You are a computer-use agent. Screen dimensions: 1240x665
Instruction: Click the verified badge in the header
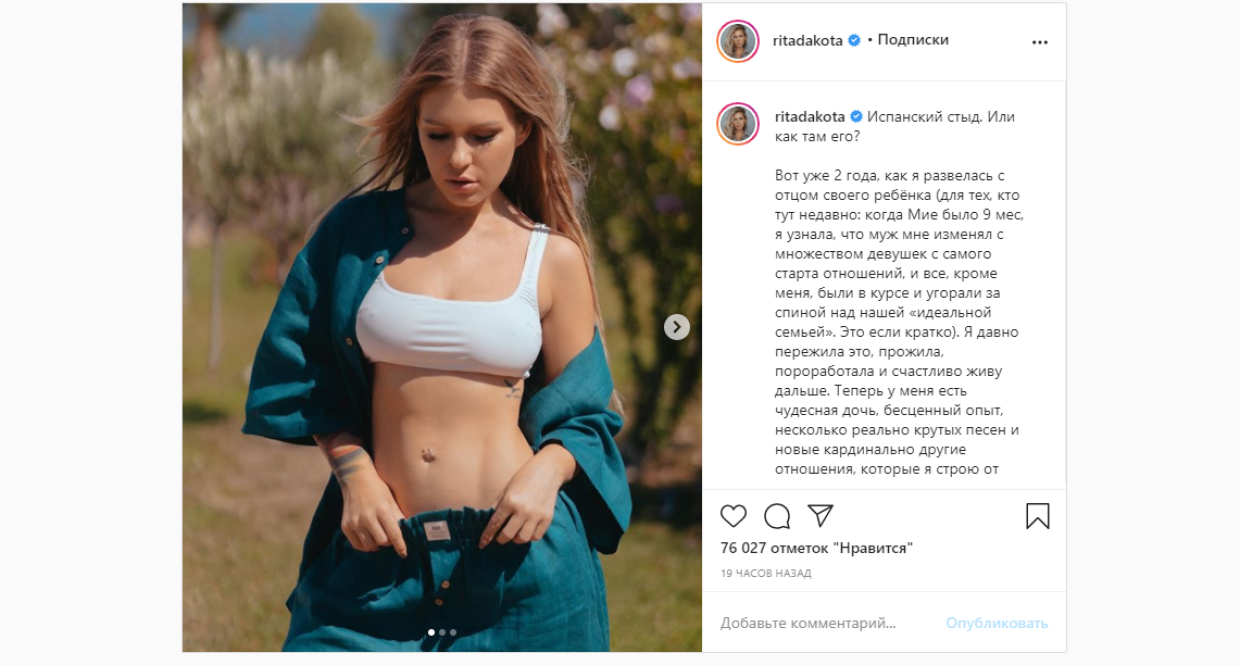coord(854,40)
